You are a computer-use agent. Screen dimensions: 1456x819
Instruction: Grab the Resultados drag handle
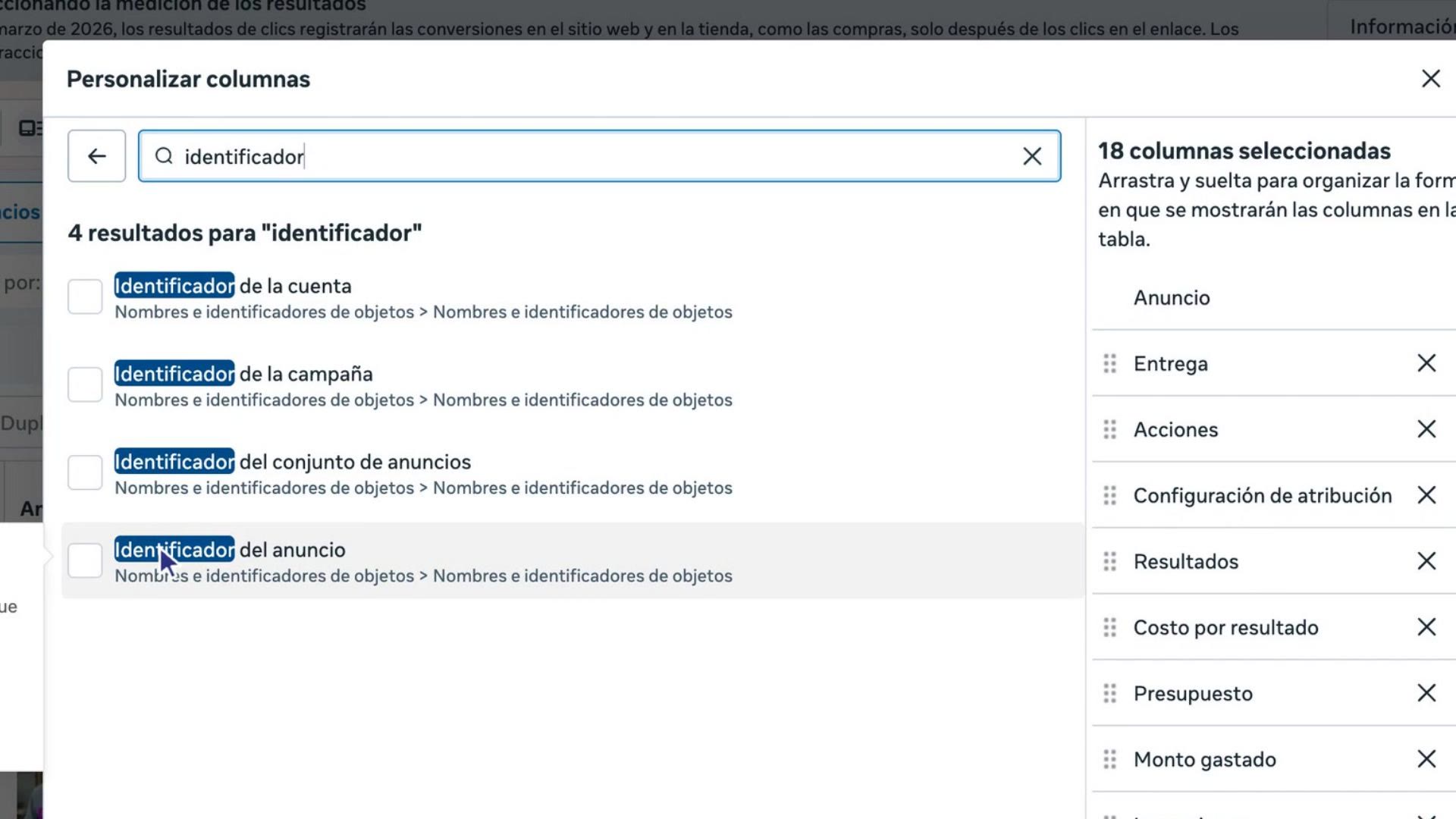[x=1109, y=562]
